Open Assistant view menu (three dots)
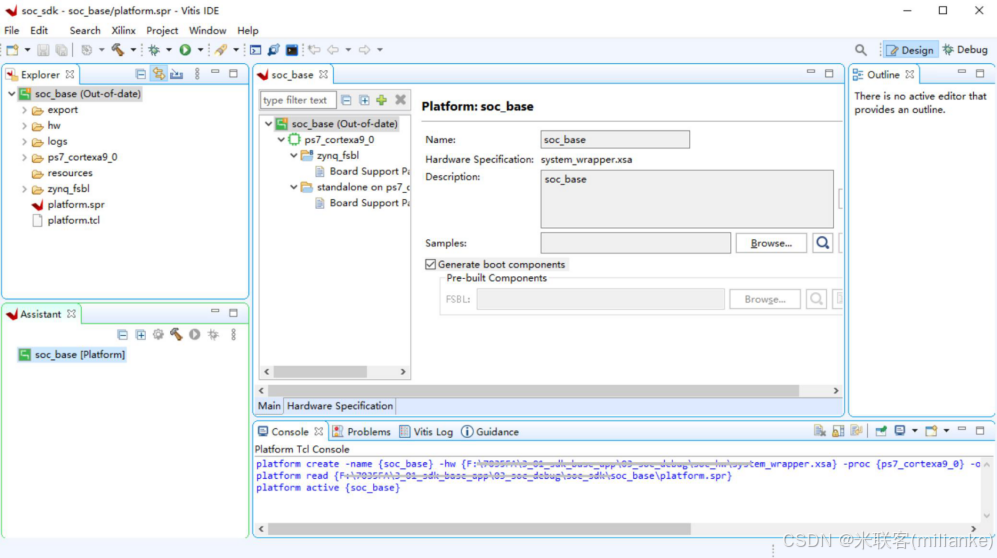 [x=233, y=334]
